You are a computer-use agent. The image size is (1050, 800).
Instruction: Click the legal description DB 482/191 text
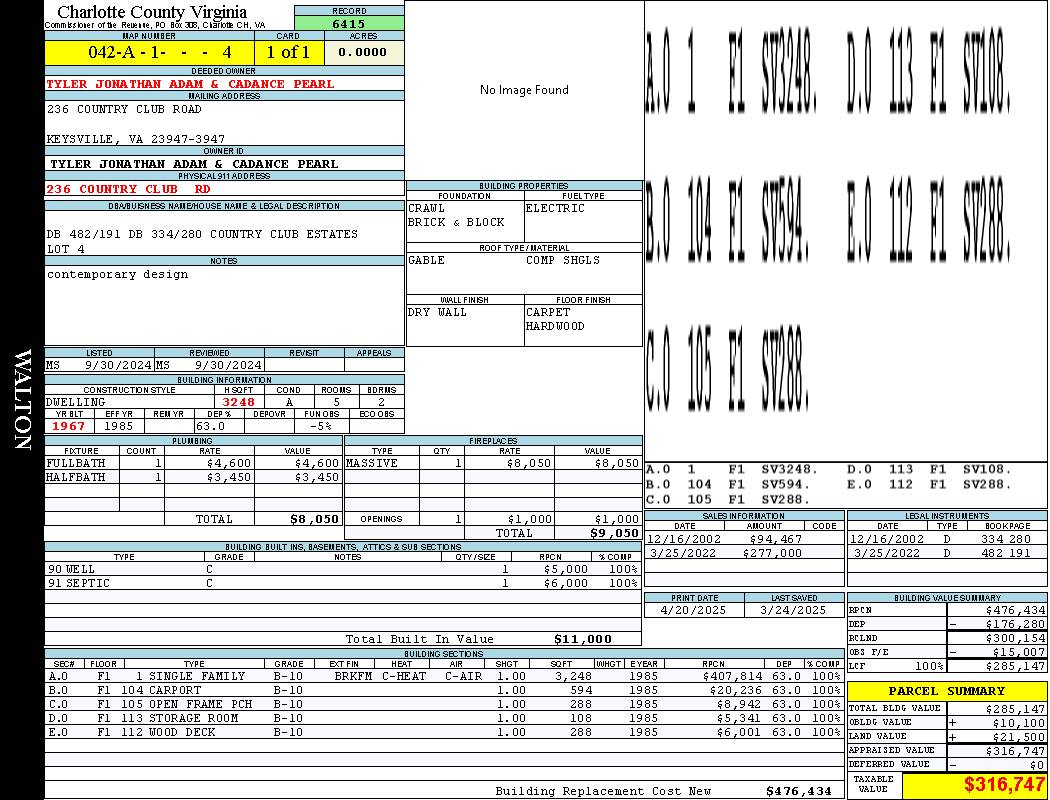pos(202,234)
